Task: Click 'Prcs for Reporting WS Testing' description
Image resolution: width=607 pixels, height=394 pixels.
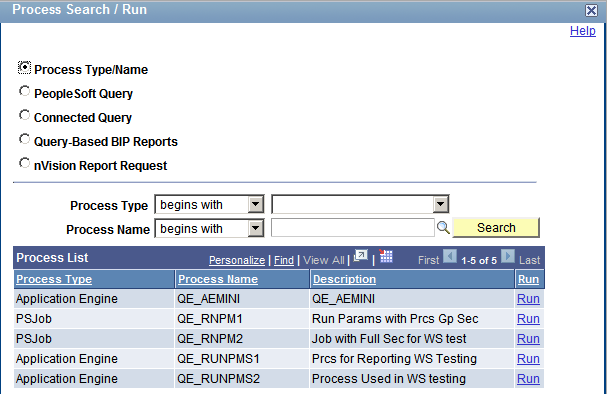Action: tap(394, 359)
